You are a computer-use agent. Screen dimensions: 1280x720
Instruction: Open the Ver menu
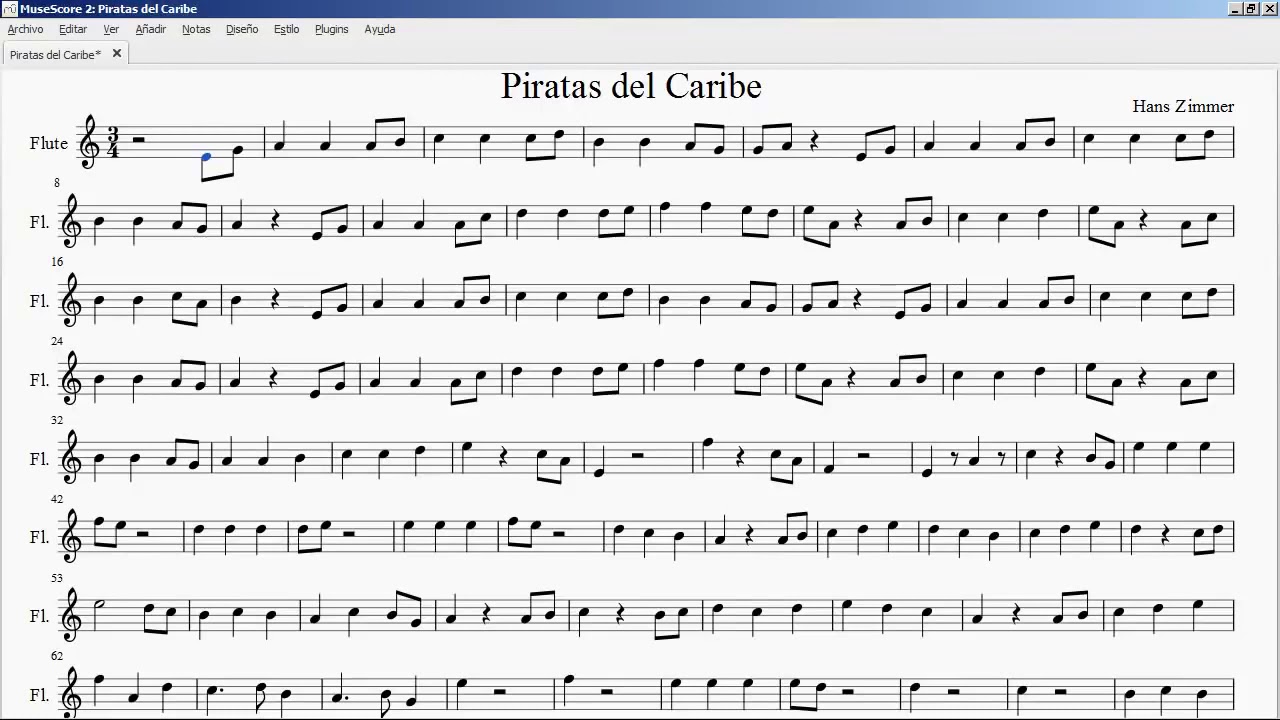pyautogui.click(x=111, y=29)
